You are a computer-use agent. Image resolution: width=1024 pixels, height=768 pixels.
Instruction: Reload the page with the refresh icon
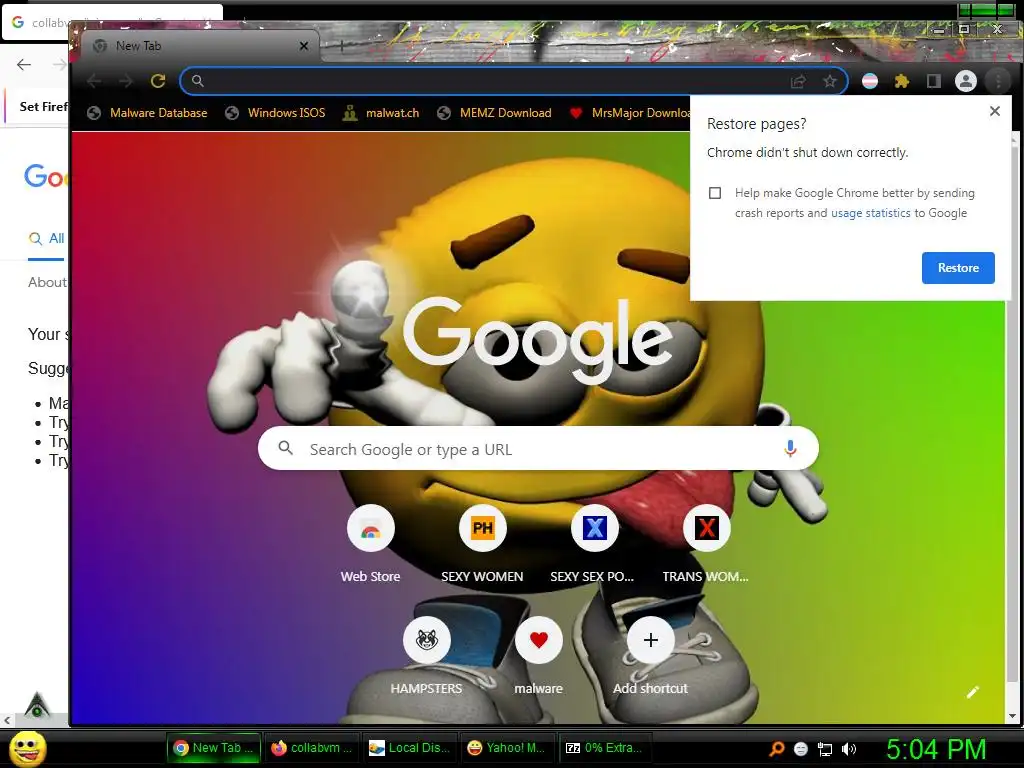coord(158,81)
